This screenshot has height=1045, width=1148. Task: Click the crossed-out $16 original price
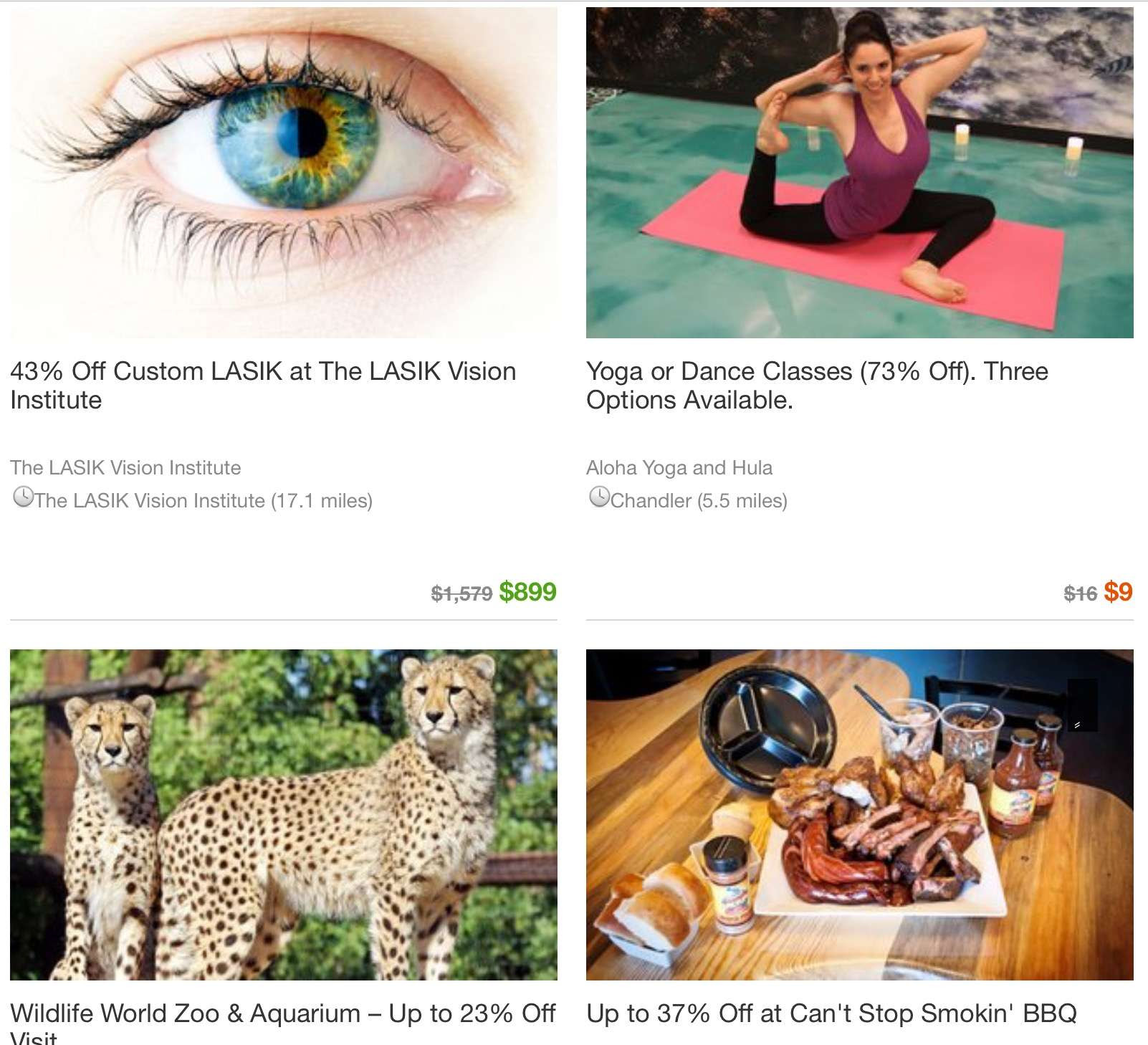pos(1081,593)
